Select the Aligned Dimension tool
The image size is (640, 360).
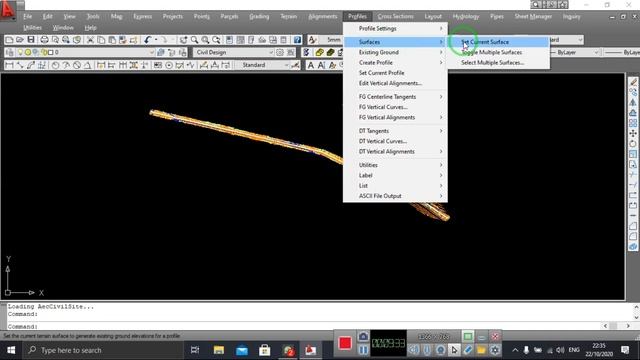20,65
